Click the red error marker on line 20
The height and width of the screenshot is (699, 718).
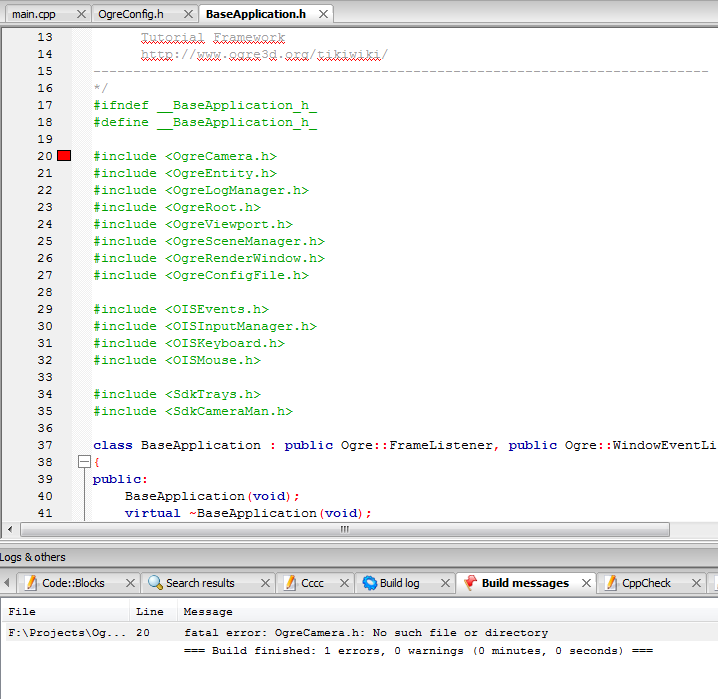pos(64,156)
